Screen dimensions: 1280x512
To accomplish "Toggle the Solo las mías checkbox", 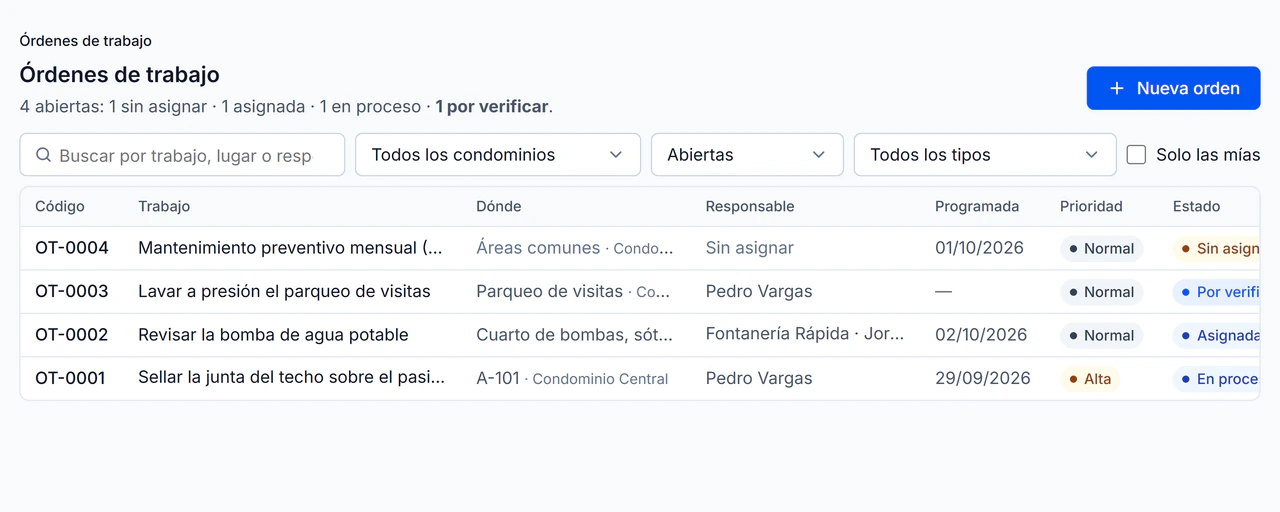I will coord(1136,155).
